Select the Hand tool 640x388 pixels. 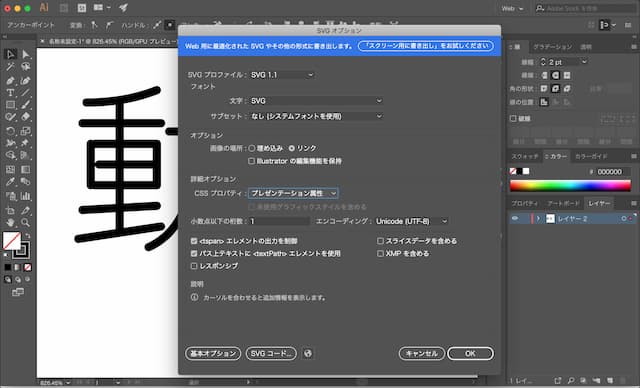[x=10, y=223]
